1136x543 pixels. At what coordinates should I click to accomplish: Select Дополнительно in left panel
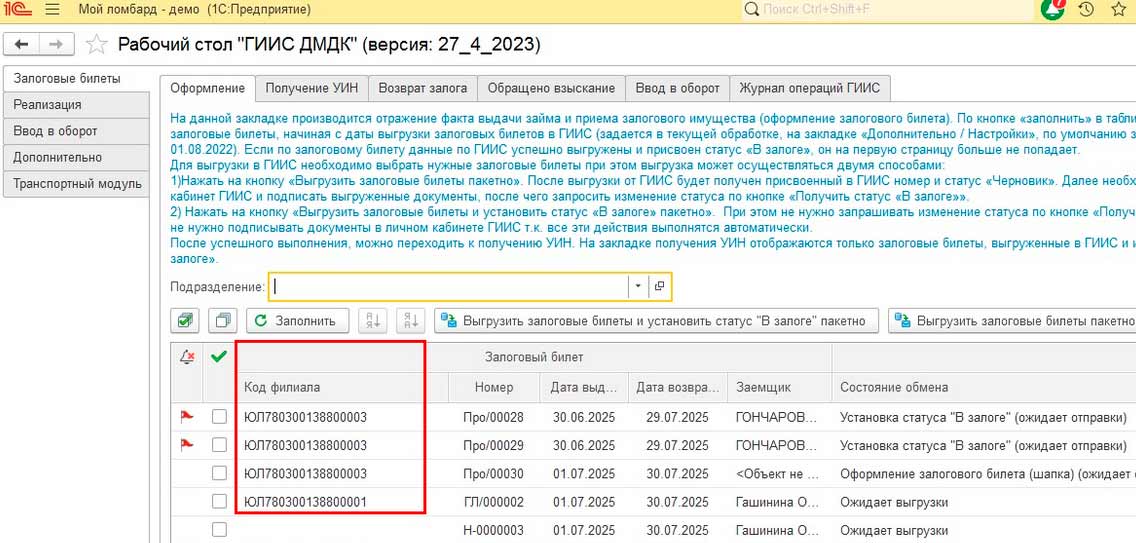point(75,157)
